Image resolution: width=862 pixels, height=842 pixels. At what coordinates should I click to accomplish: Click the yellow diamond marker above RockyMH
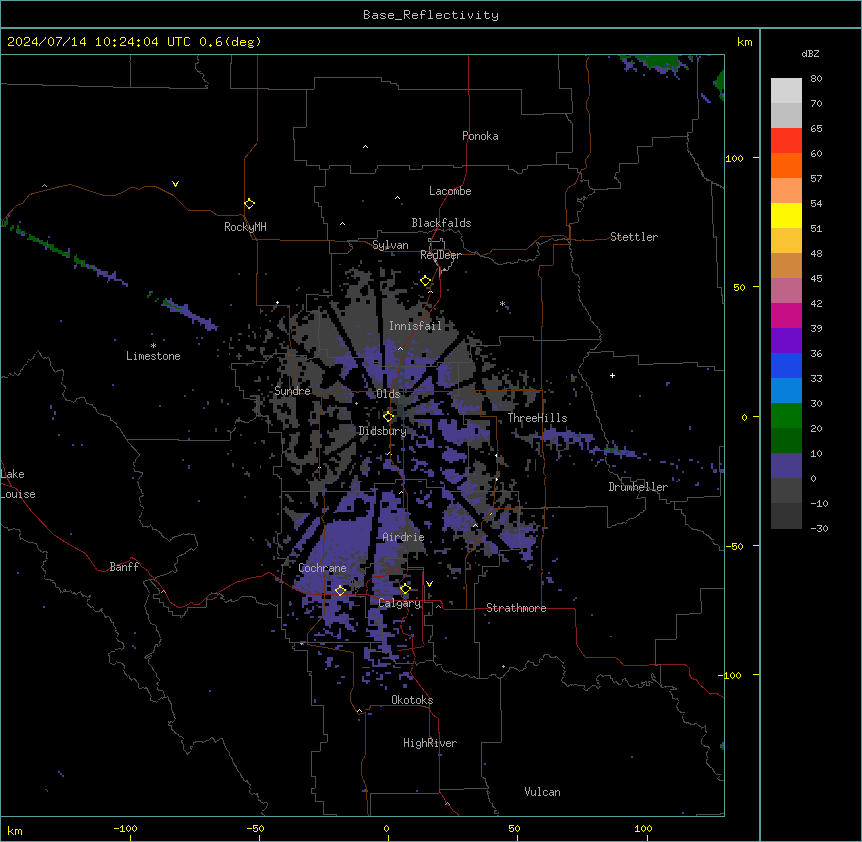pyautogui.click(x=249, y=204)
